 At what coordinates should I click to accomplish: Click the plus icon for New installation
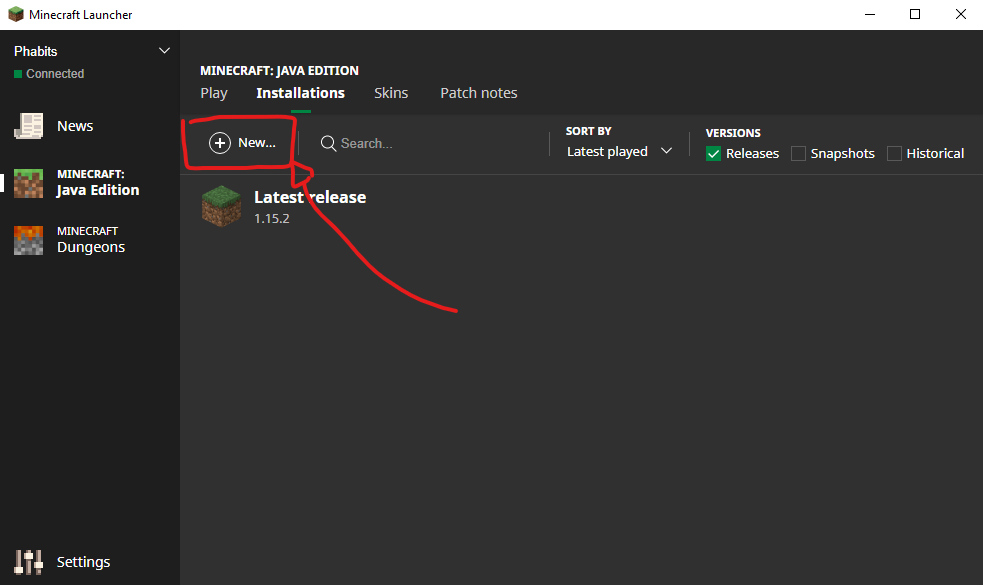(219, 143)
